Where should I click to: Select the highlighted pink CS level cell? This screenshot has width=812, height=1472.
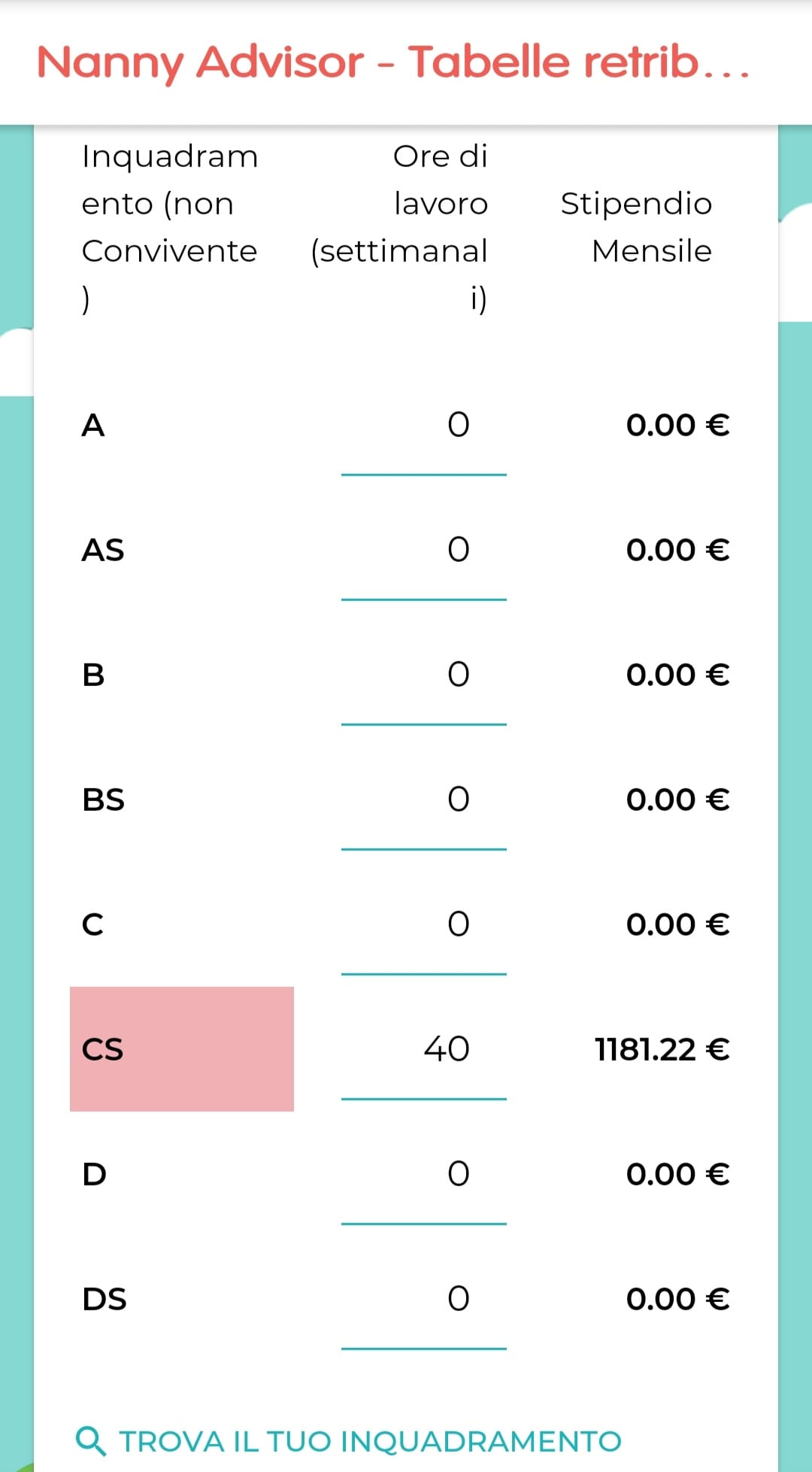[182, 1049]
